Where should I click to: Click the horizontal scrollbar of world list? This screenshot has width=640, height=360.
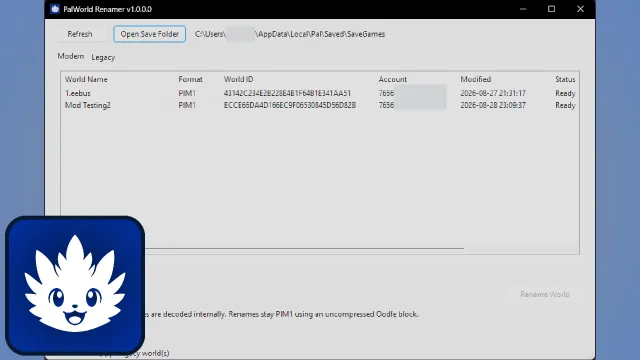[x=304, y=248]
